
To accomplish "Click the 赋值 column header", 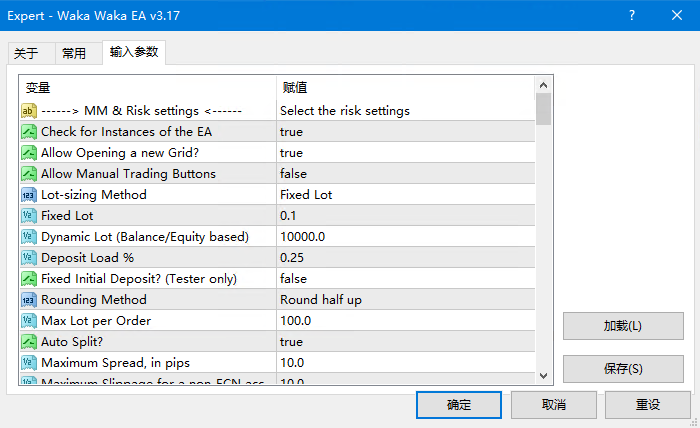I will tap(406, 87).
